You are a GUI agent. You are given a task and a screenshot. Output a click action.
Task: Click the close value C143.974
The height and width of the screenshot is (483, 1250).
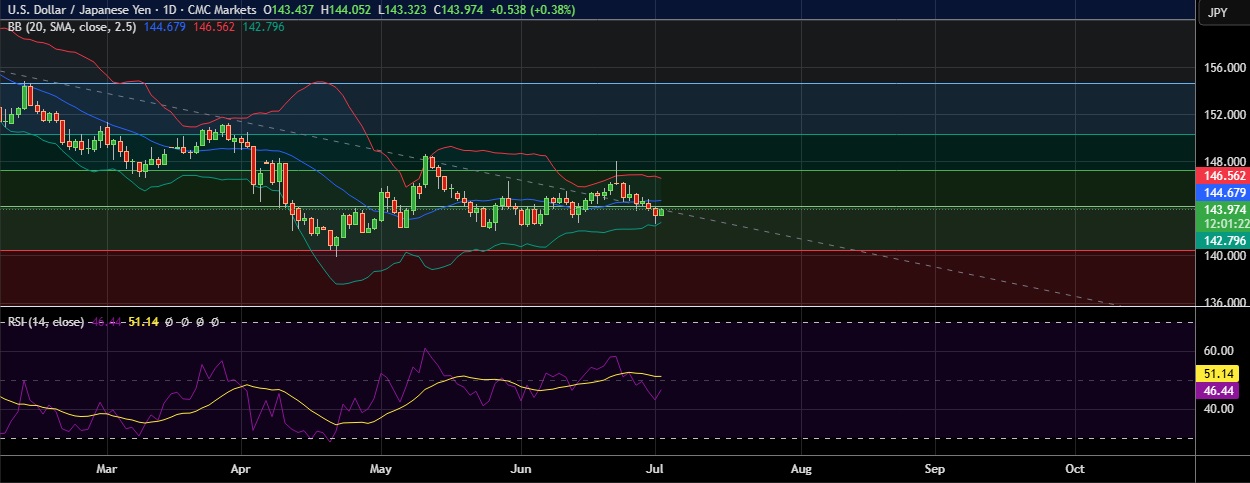click(x=457, y=10)
